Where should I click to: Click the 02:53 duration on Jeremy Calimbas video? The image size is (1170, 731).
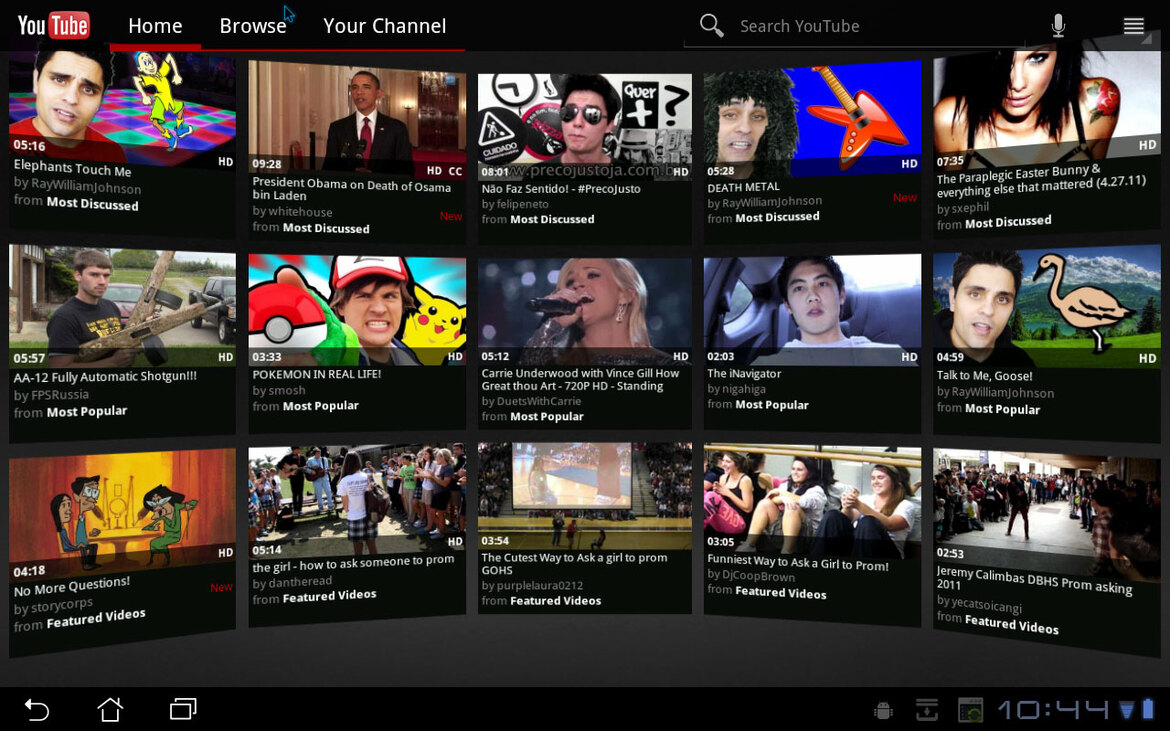pos(950,553)
